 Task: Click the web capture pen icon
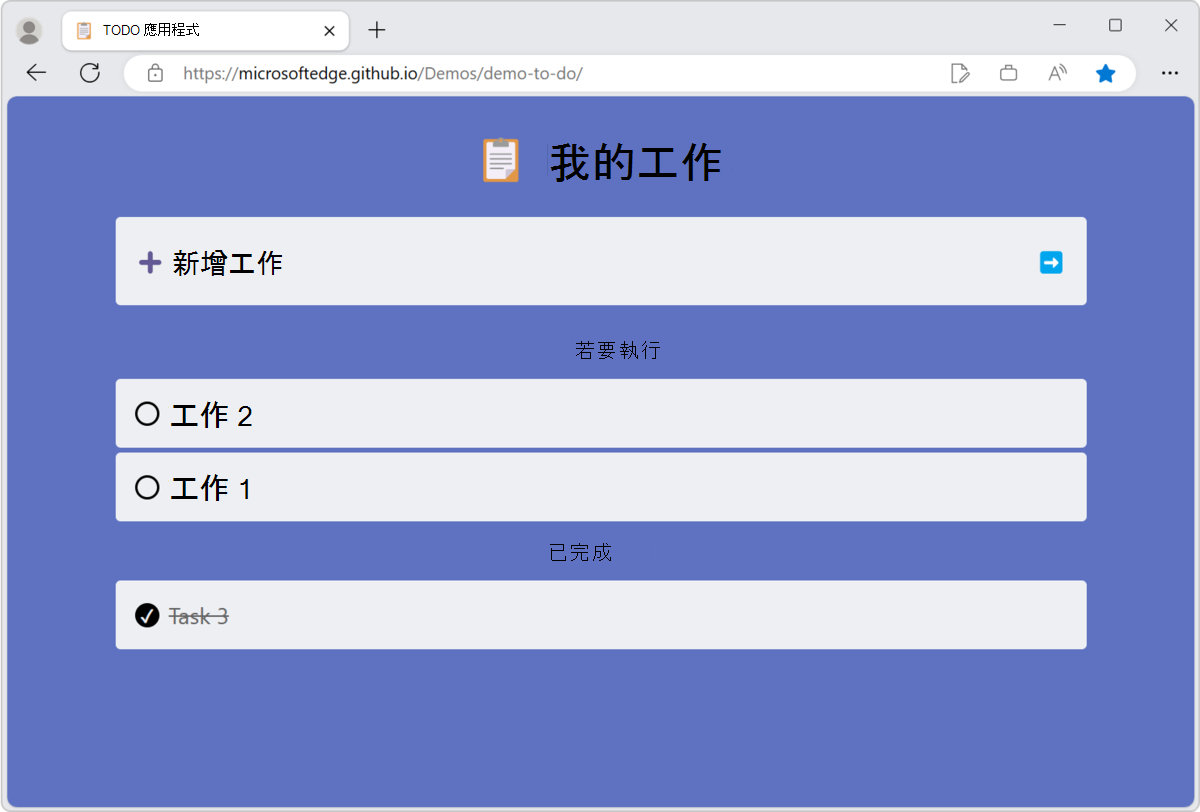pos(960,72)
